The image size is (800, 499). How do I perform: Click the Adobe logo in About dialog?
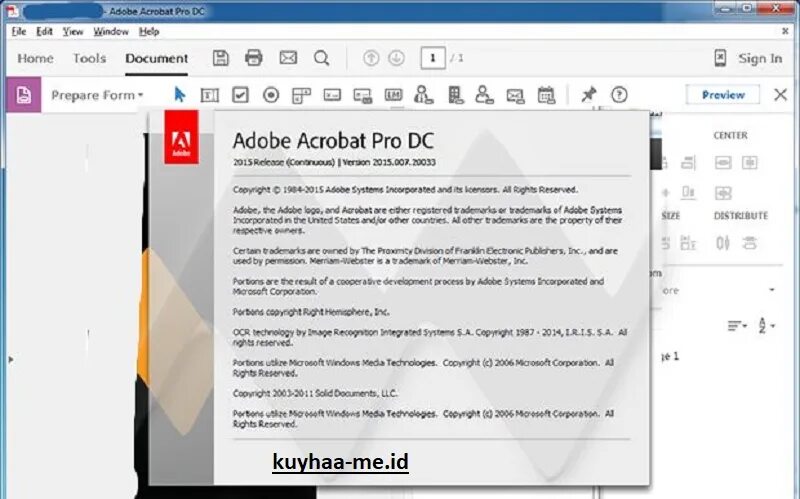[x=181, y=138]
